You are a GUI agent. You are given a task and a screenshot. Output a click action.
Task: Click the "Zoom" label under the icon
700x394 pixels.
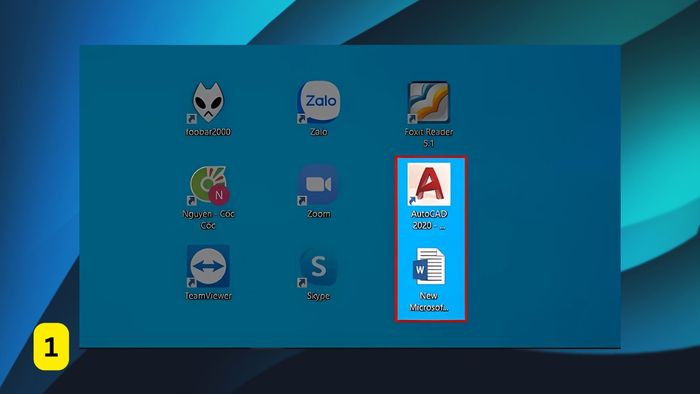tap(319, 214)
